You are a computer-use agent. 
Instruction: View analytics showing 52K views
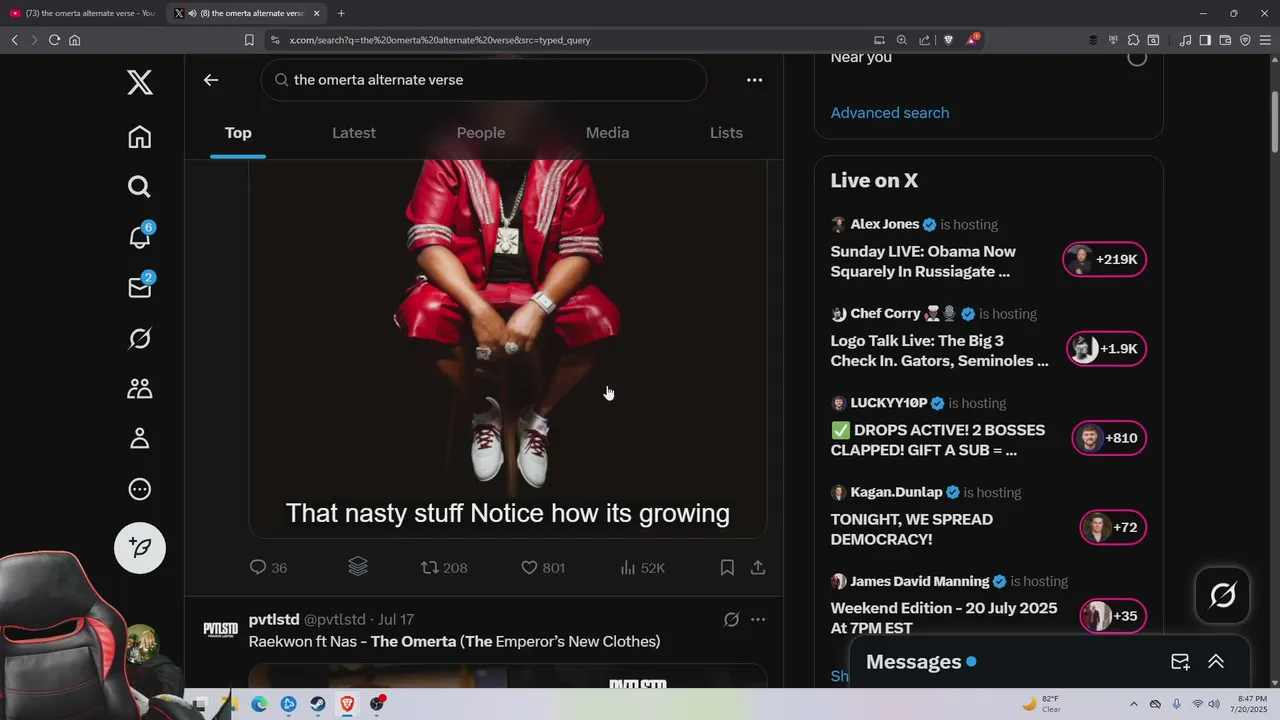pos(642,567)
